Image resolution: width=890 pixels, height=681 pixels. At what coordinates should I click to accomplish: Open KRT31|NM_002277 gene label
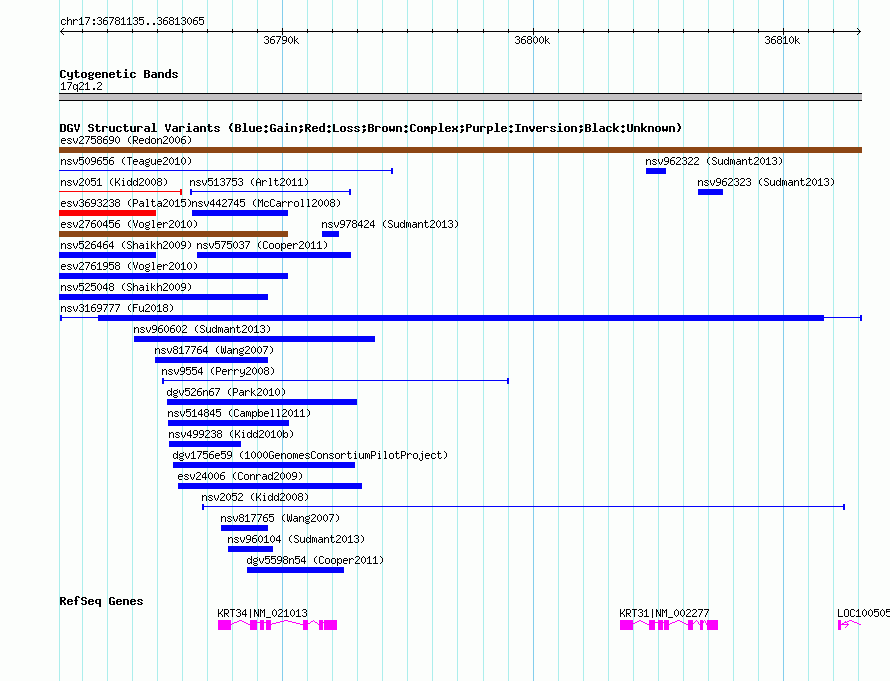[x=664, y=613]
